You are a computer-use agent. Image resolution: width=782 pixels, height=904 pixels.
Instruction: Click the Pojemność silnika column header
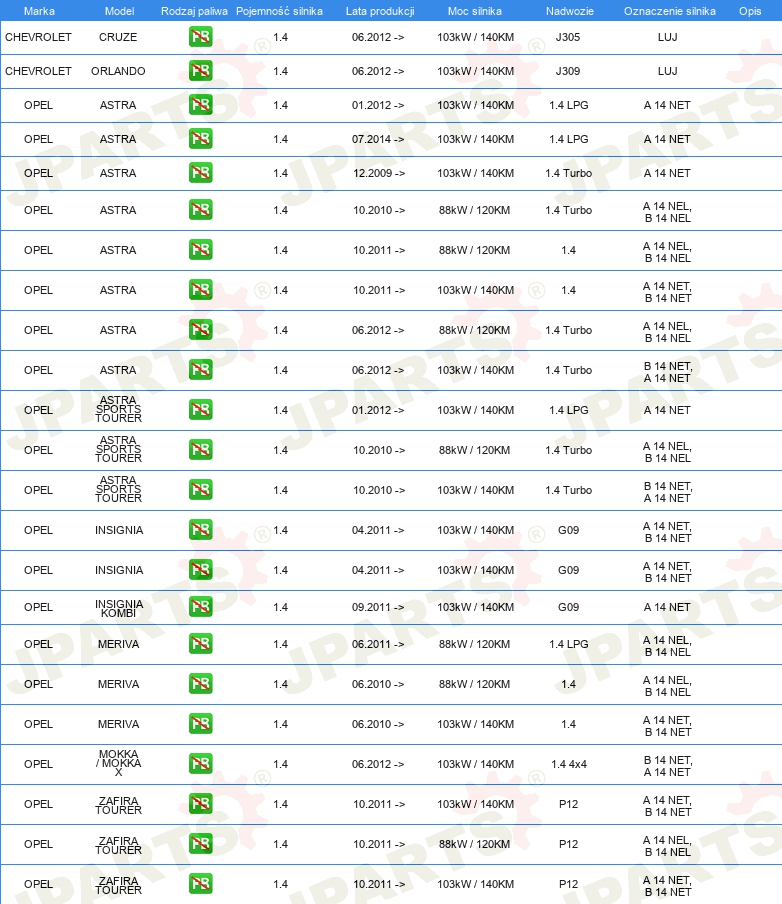(280, 11)
